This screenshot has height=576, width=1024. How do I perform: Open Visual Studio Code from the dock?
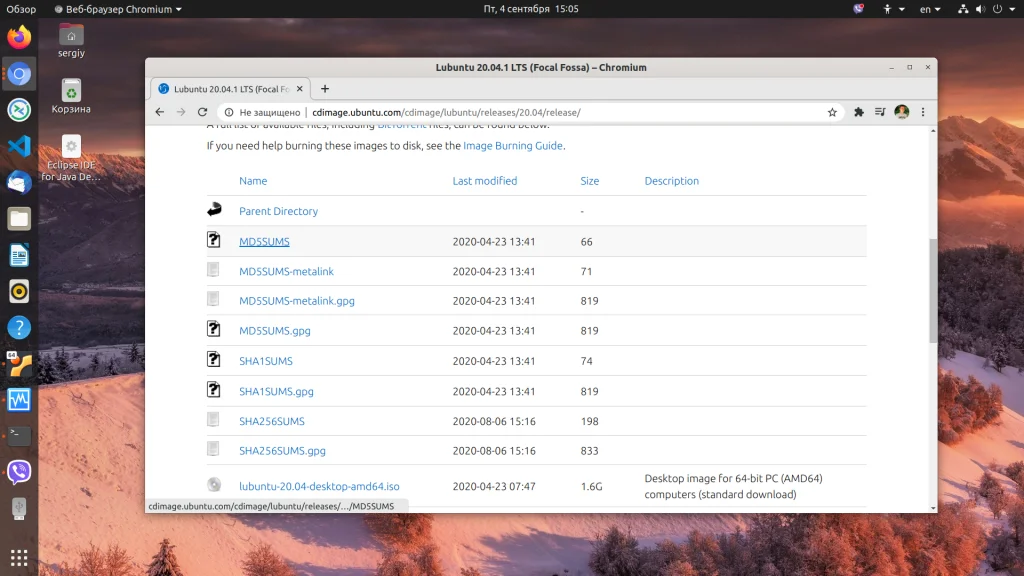click(19, 146)
